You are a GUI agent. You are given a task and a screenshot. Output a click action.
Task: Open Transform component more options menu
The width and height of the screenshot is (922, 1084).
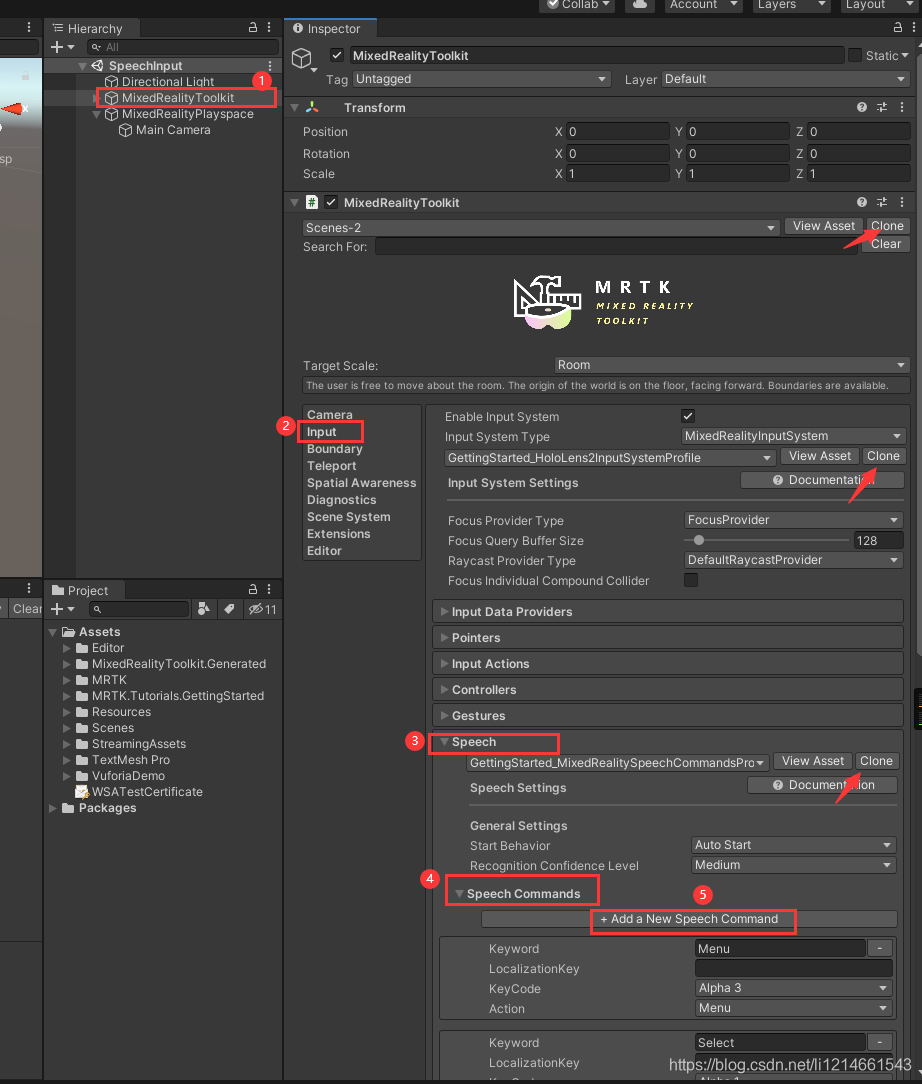(x=902, y=107)
